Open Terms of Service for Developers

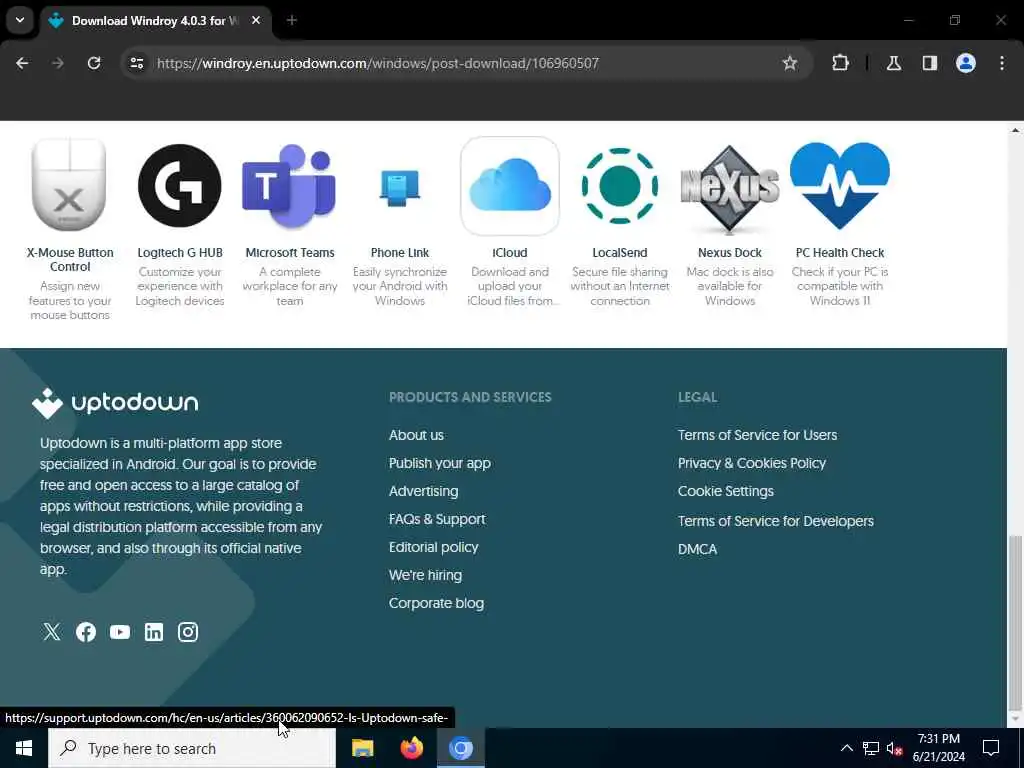[x=775, y=521]
